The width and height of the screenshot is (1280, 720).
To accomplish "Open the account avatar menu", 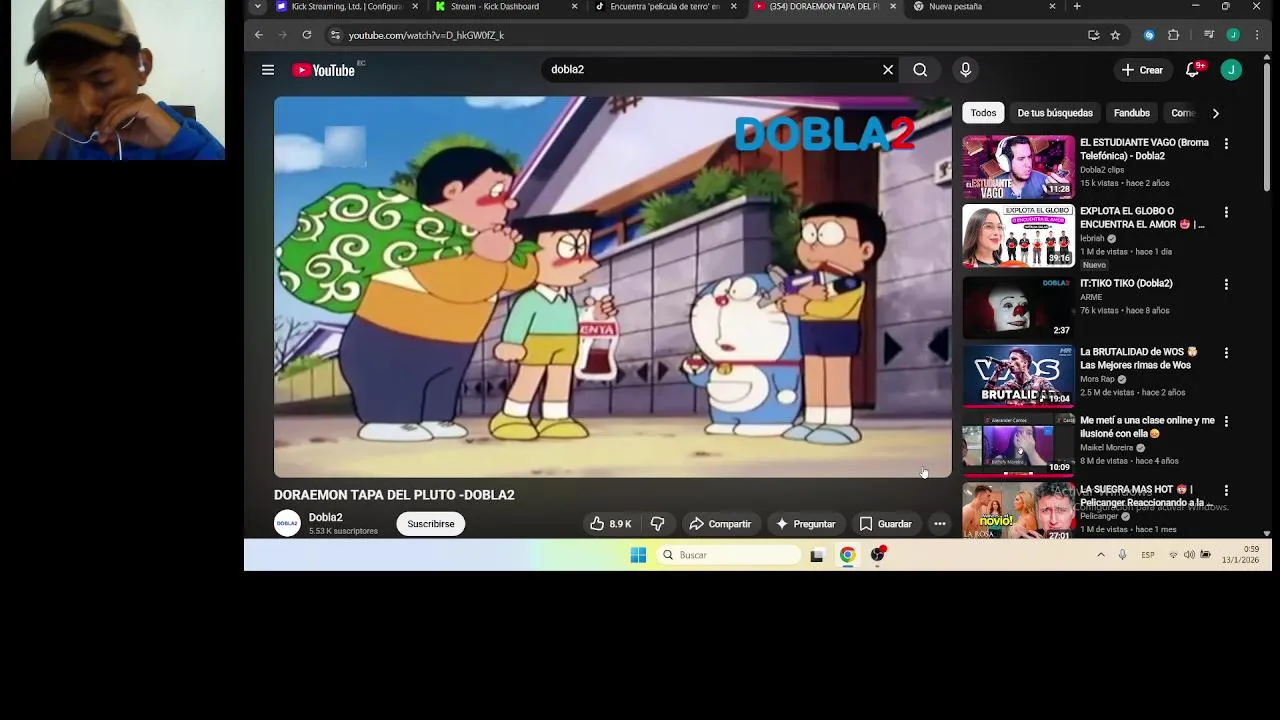I will [x=1231, y=70].
